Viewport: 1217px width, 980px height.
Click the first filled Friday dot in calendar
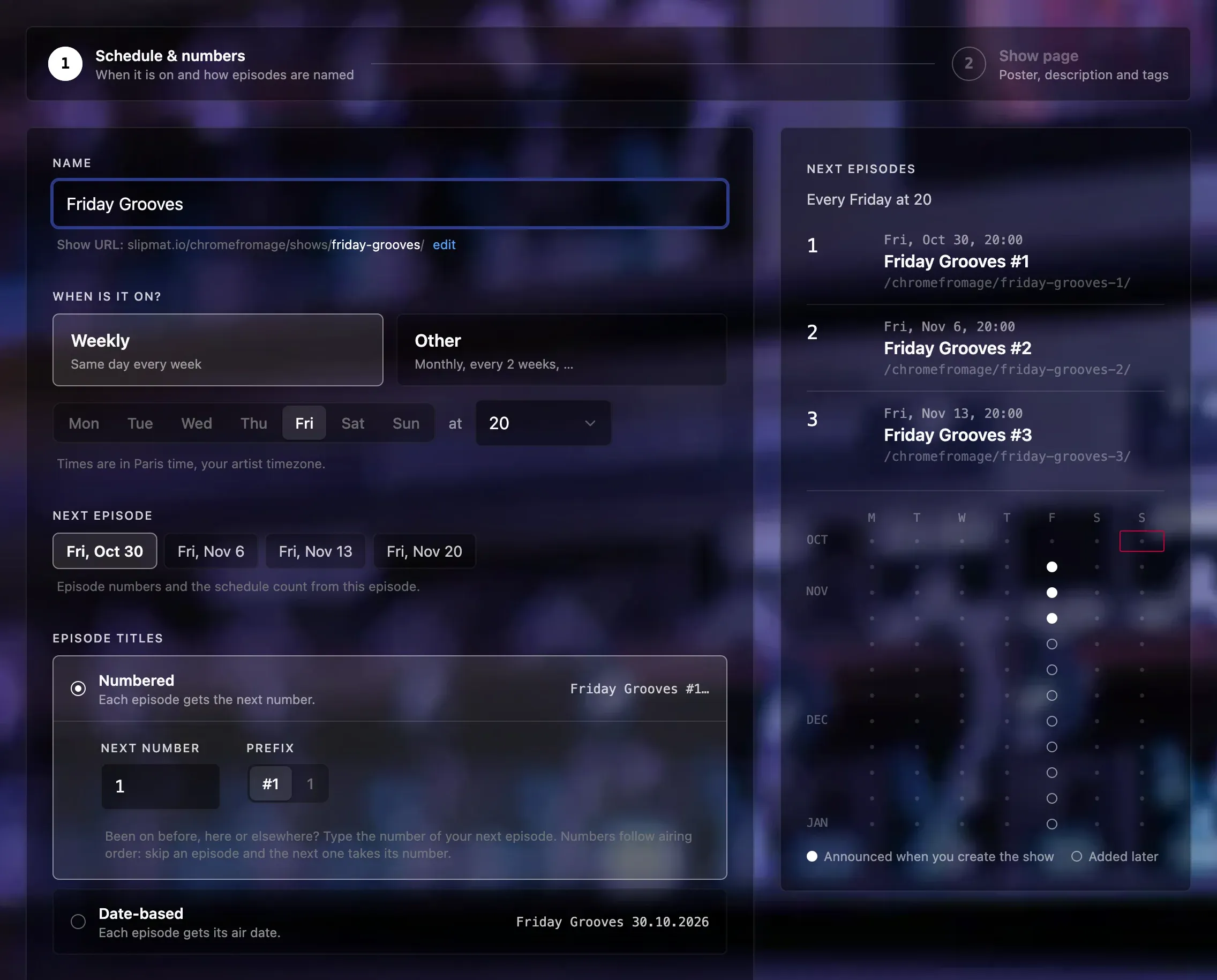coord(1051,567)
